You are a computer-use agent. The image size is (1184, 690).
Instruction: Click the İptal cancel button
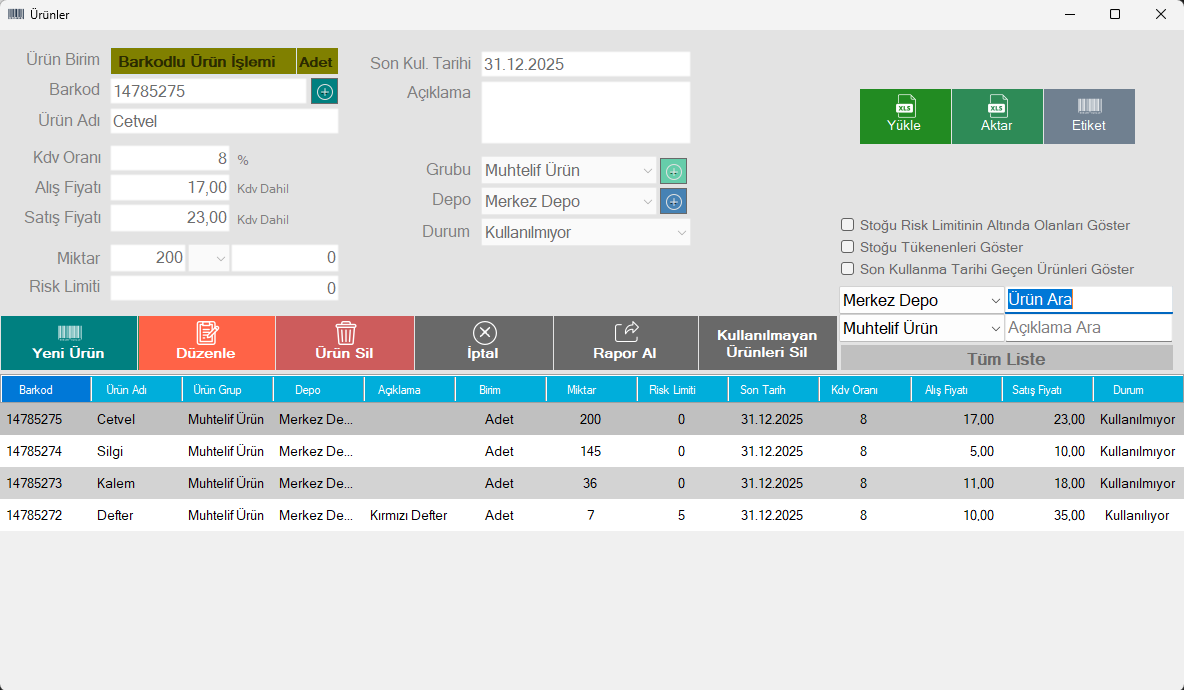pos(484,344)
